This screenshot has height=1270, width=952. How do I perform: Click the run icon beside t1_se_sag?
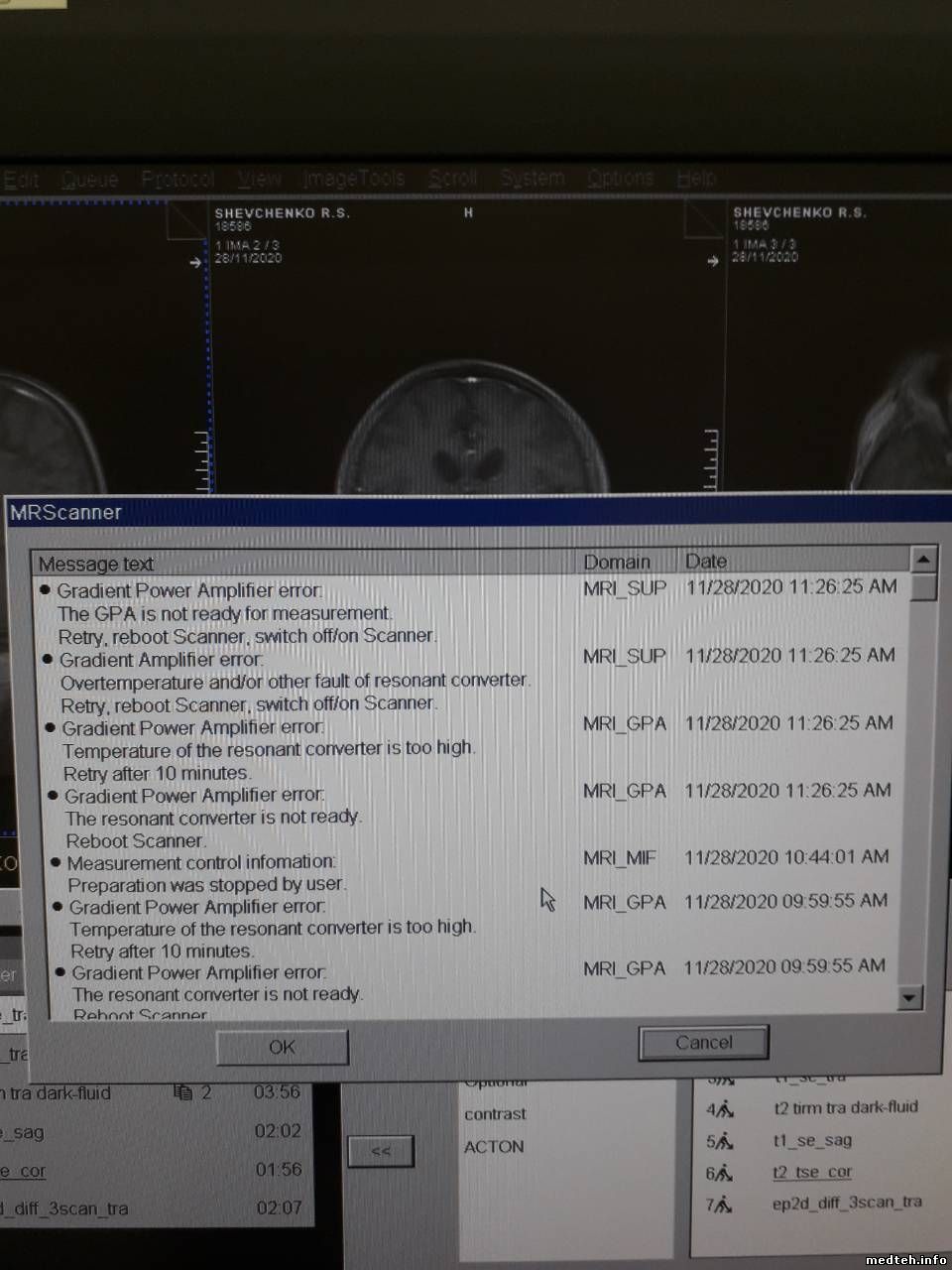[726, 1142]
